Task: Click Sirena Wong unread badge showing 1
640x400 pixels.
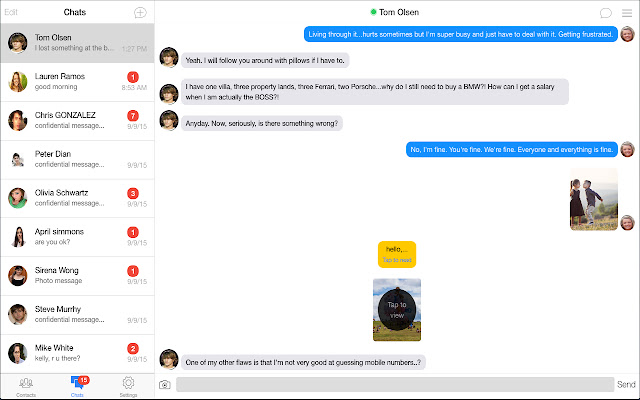Action: coord(133,271)
